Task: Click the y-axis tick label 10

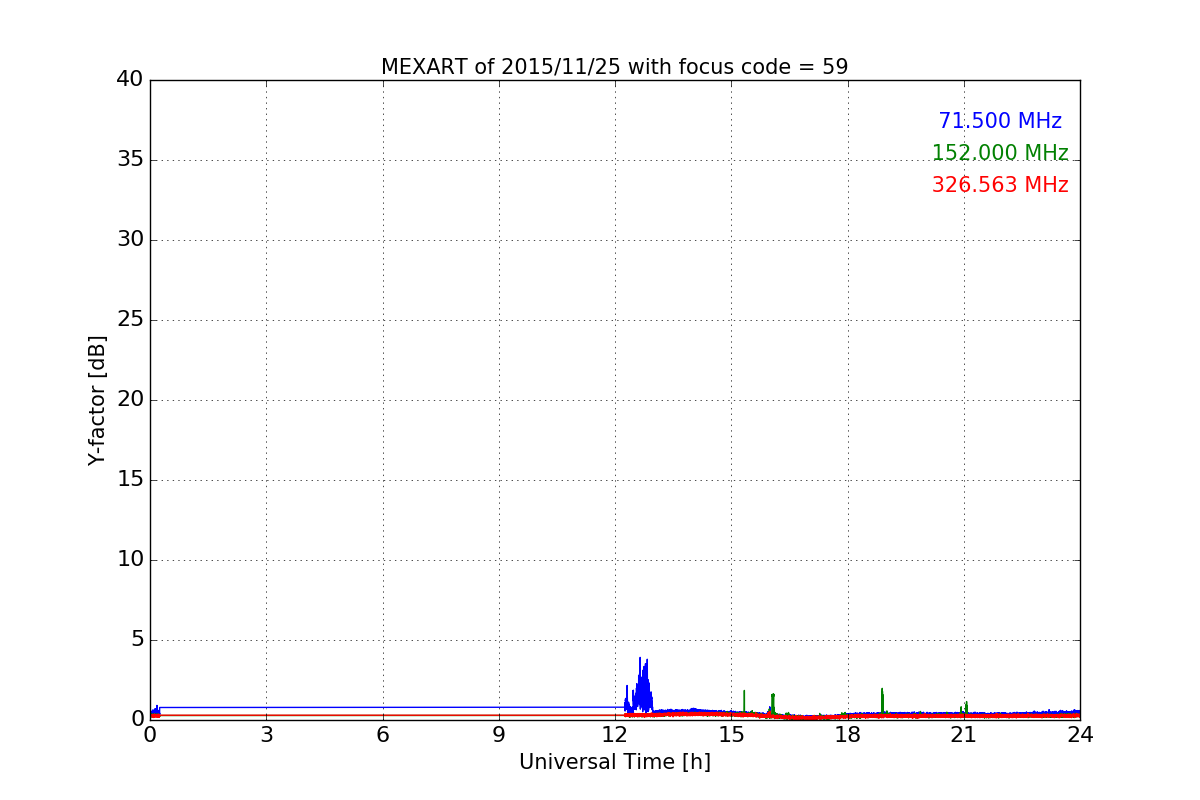Action: tap(130, 559)
